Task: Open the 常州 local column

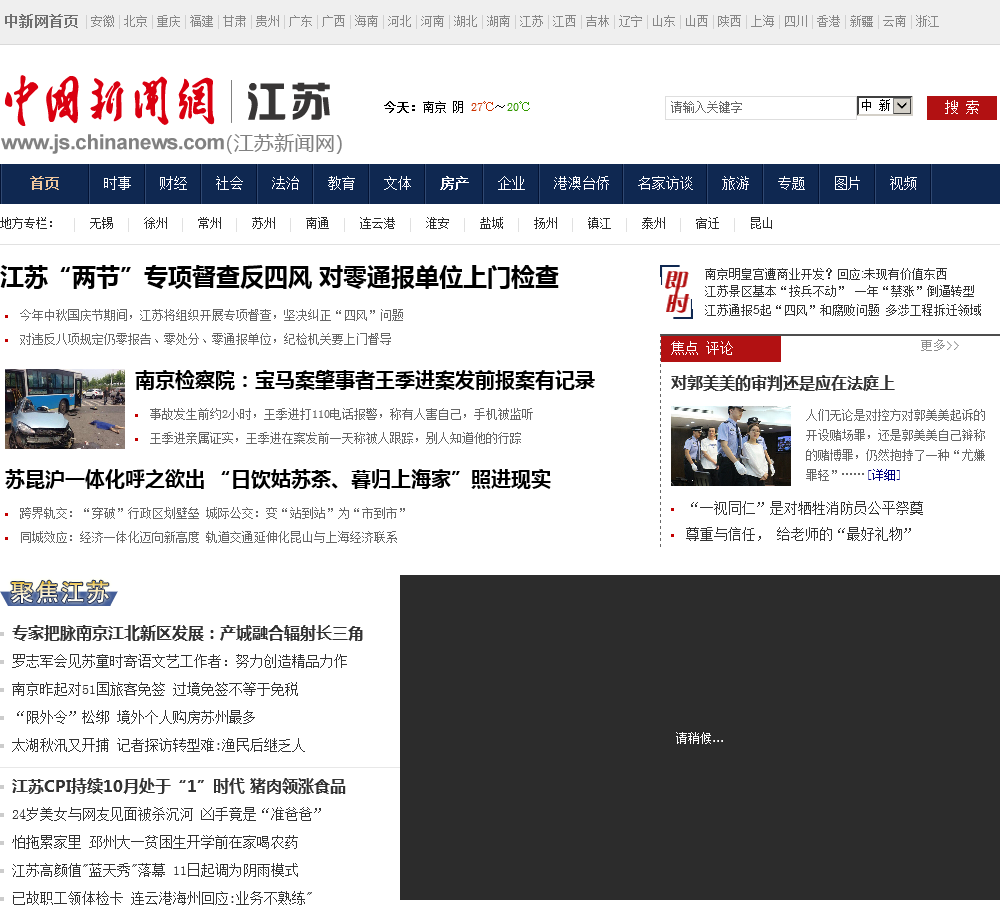Action: click(x=210, y=223)
